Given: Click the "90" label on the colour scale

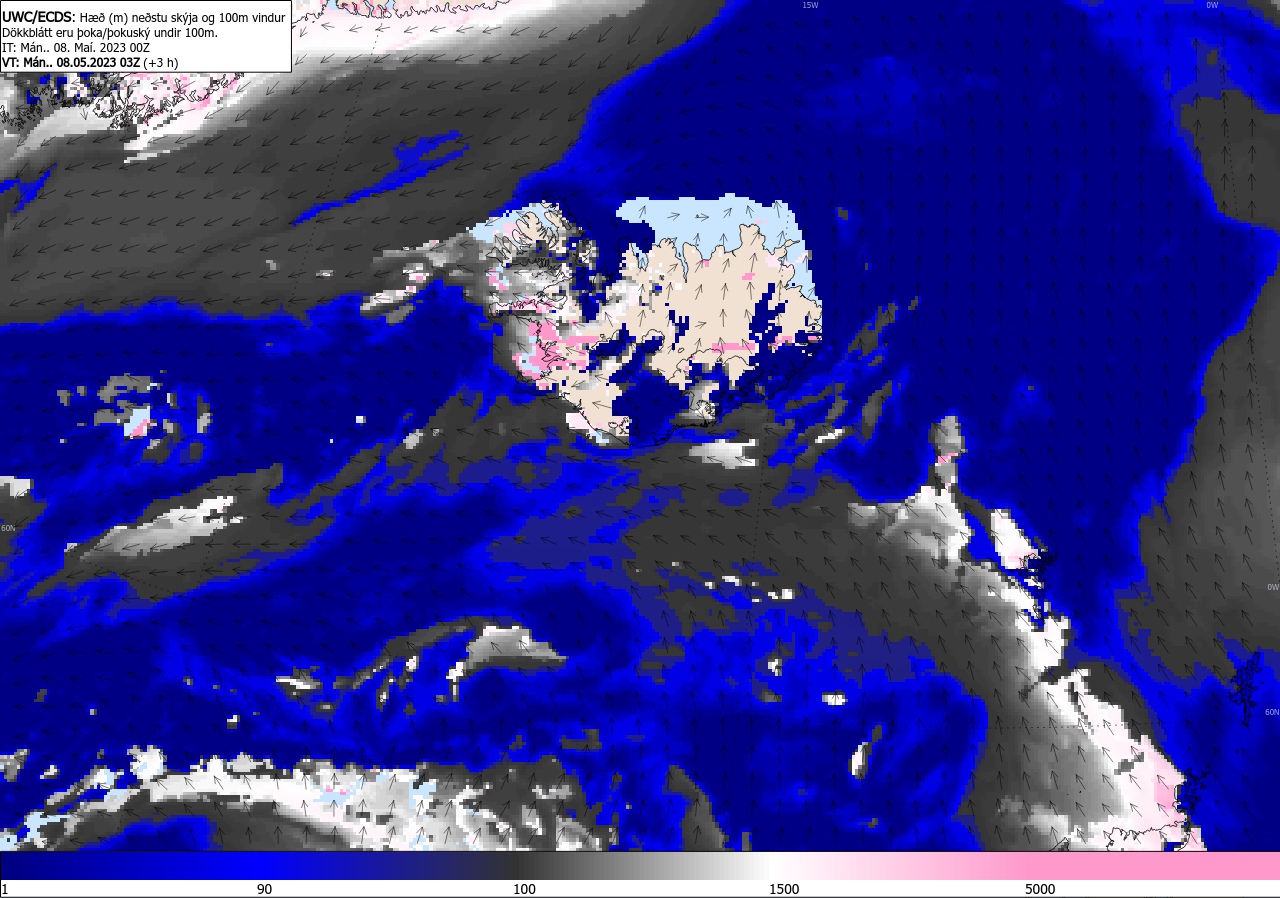Looking at the screenshot, I should (264, 889).
